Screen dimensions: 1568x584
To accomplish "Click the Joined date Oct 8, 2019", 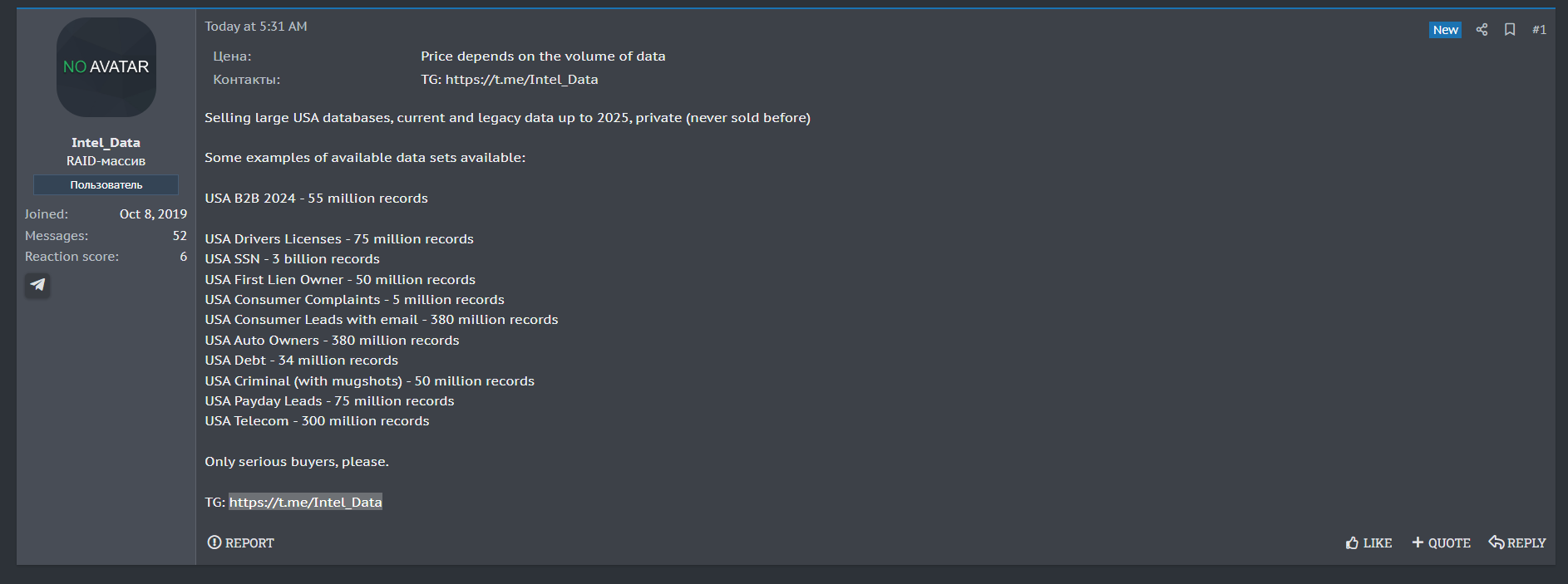I will point(153,214).
